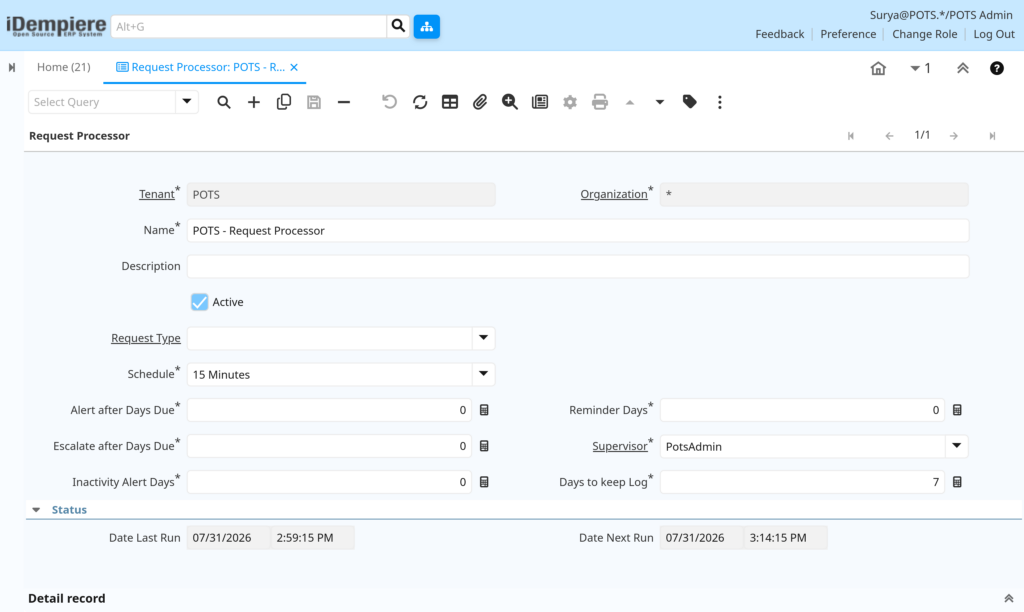Click the Tenant field label link

(x=157, y=194)
